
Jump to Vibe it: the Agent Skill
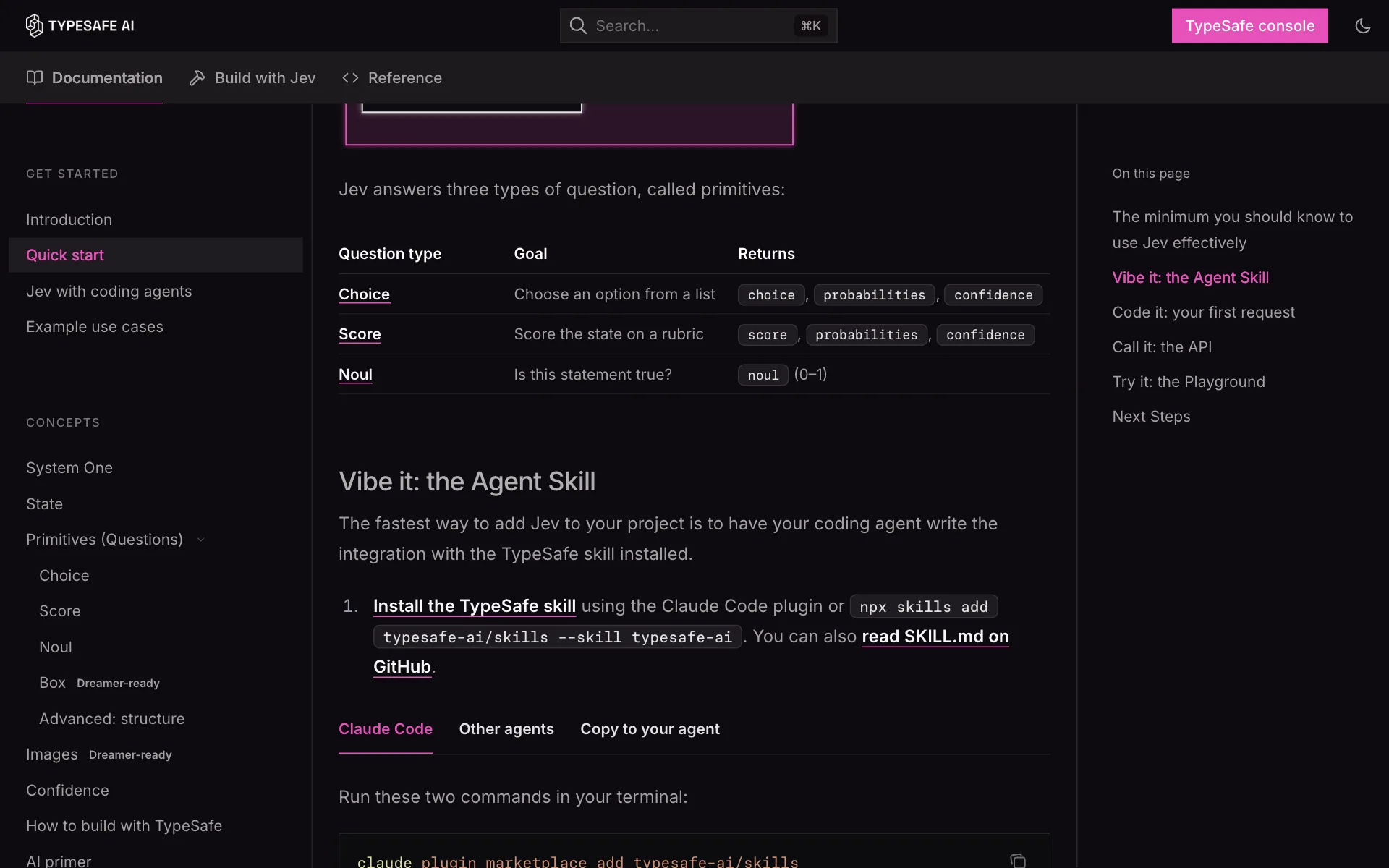(1190, 278)
